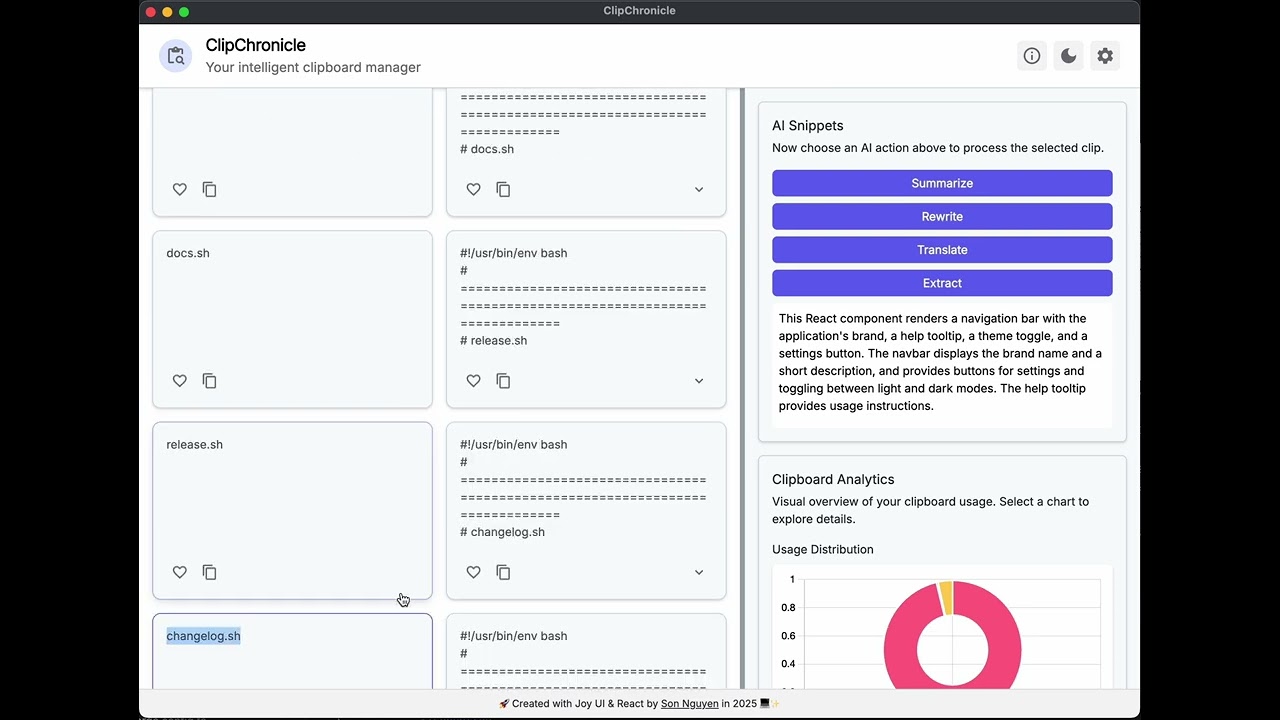Viewport: 1280px width, 720px height.
Task: Run the Rewrite AI action
Action: pyautogui.click(x=942, y=216)
